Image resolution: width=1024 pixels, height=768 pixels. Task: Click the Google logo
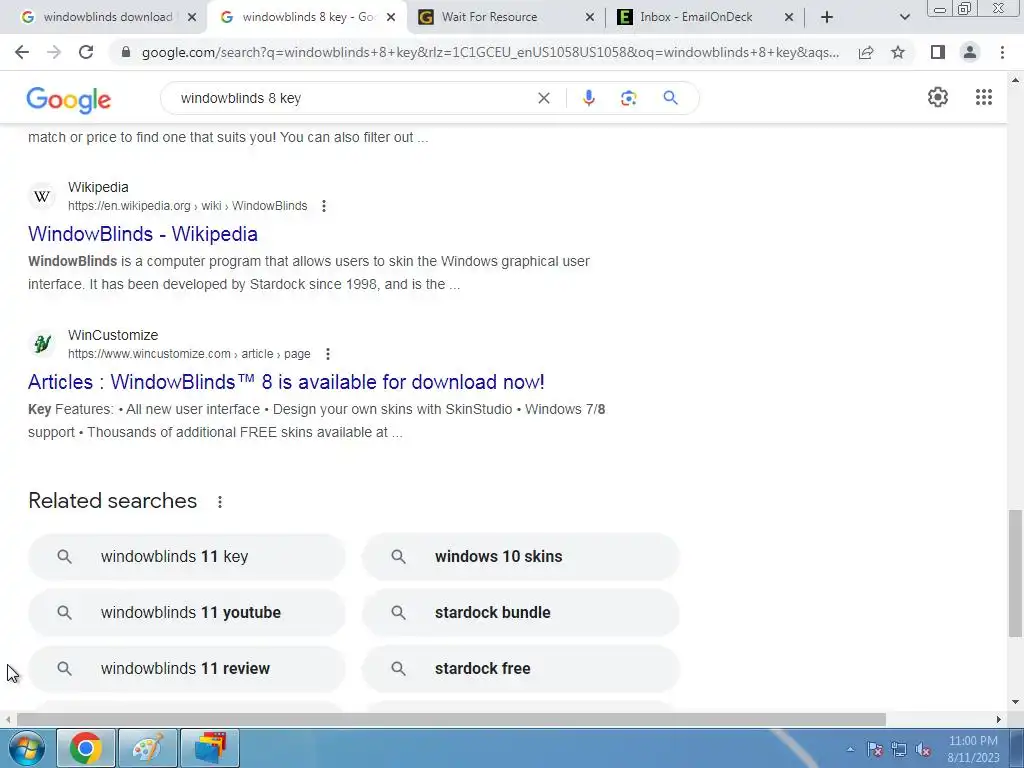pyautogui.click(x=69, y=99)
